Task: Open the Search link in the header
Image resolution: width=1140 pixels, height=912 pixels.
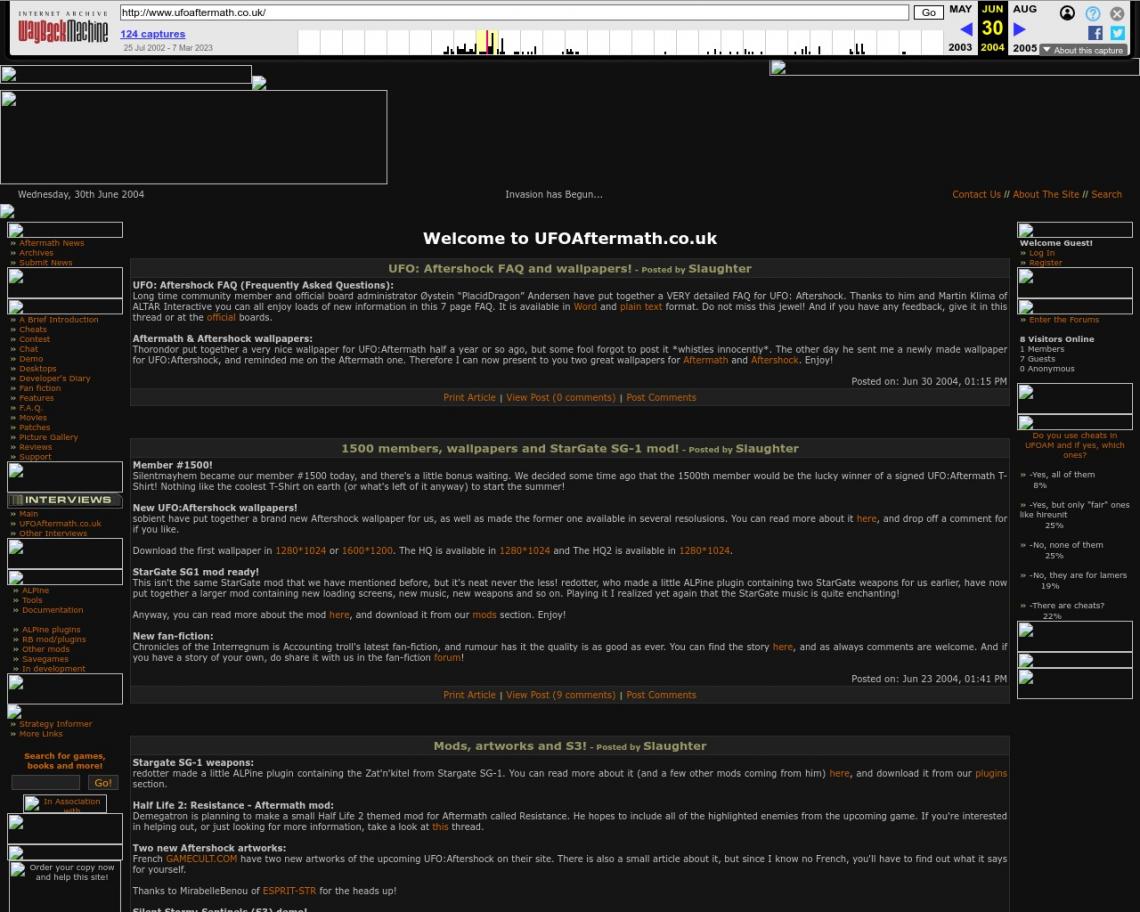Action: click(x=1106, y=194)
